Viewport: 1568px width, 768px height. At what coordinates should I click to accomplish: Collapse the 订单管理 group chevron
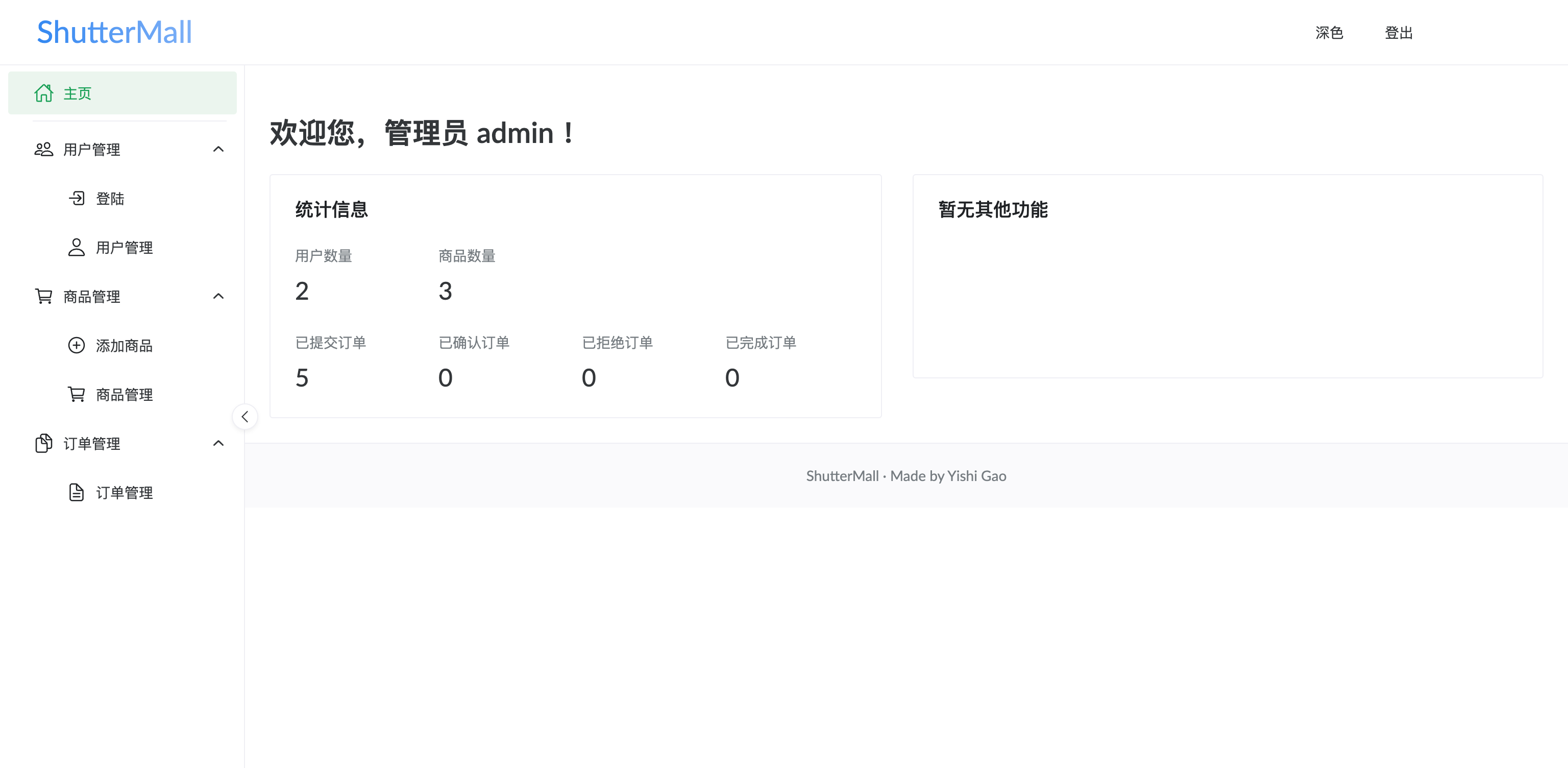click(218, 443)
